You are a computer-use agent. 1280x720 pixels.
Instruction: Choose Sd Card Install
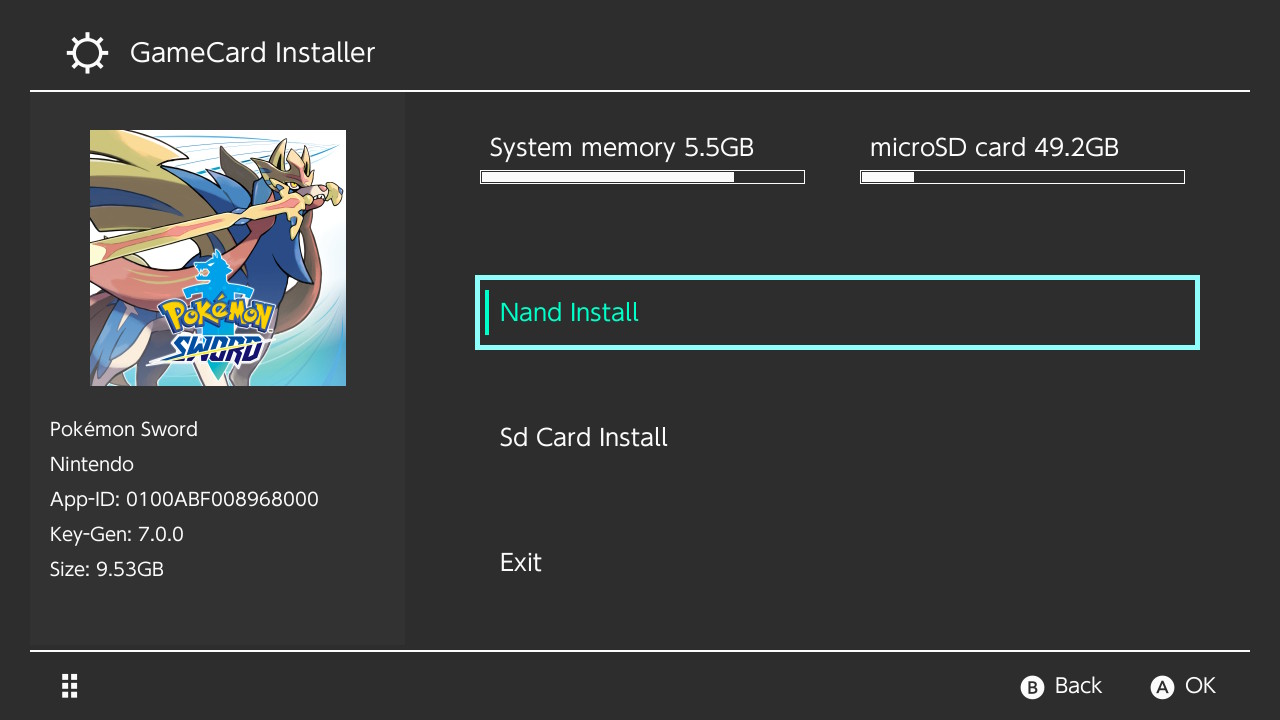[837, 438]
